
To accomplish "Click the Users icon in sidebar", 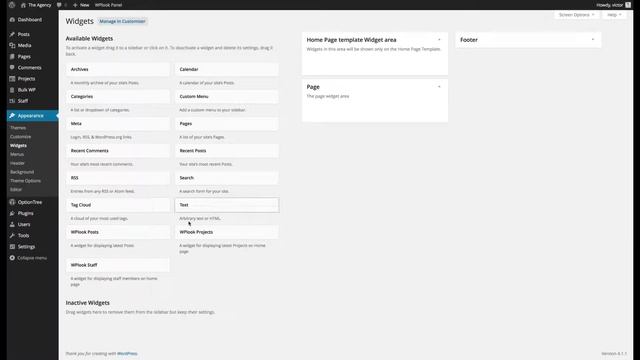I will point(12,224).
